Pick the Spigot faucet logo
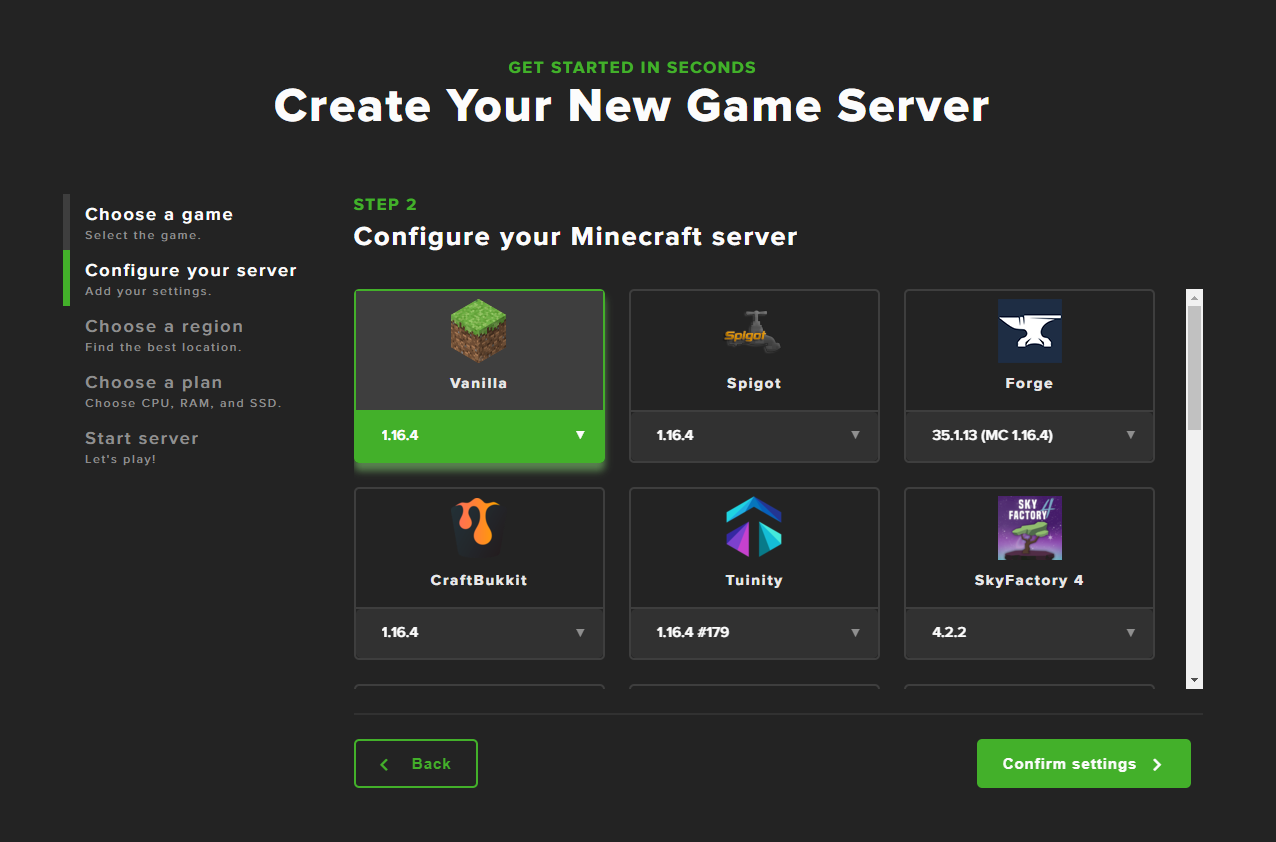Viewport: 1276px width, 842px height. (753, 332)
